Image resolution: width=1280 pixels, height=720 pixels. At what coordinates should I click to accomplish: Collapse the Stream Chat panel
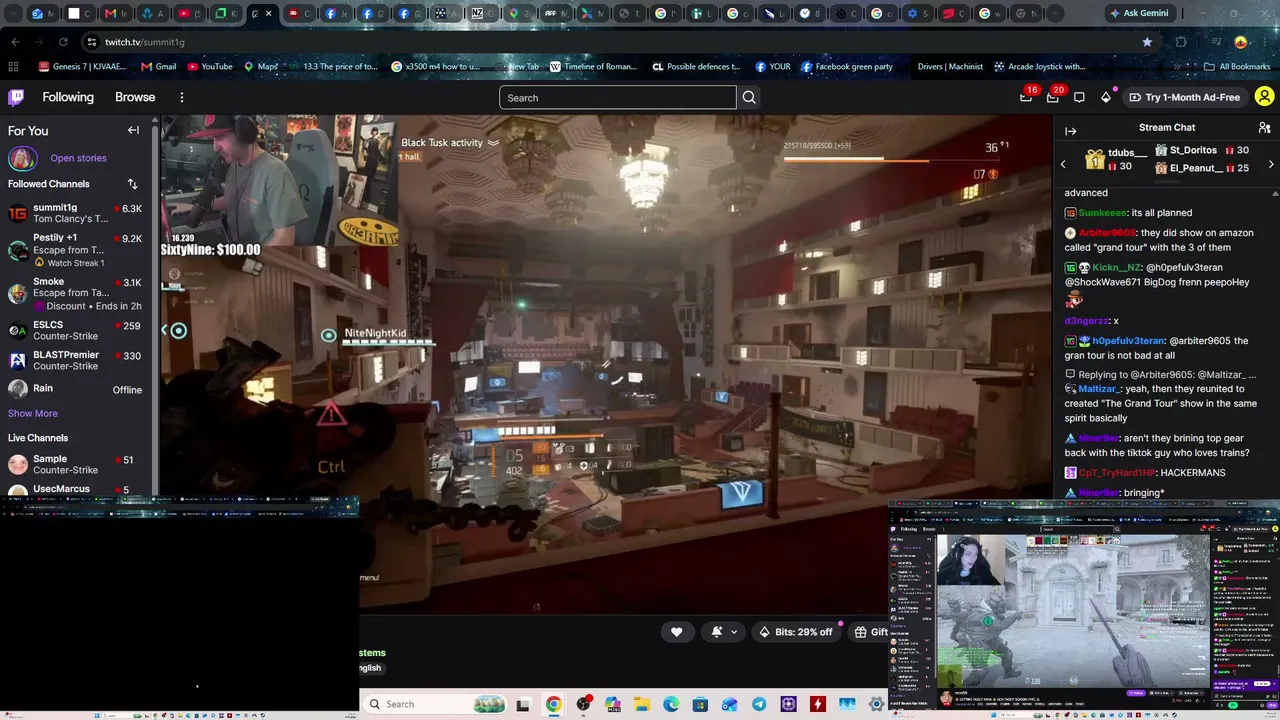(1070, 131)
